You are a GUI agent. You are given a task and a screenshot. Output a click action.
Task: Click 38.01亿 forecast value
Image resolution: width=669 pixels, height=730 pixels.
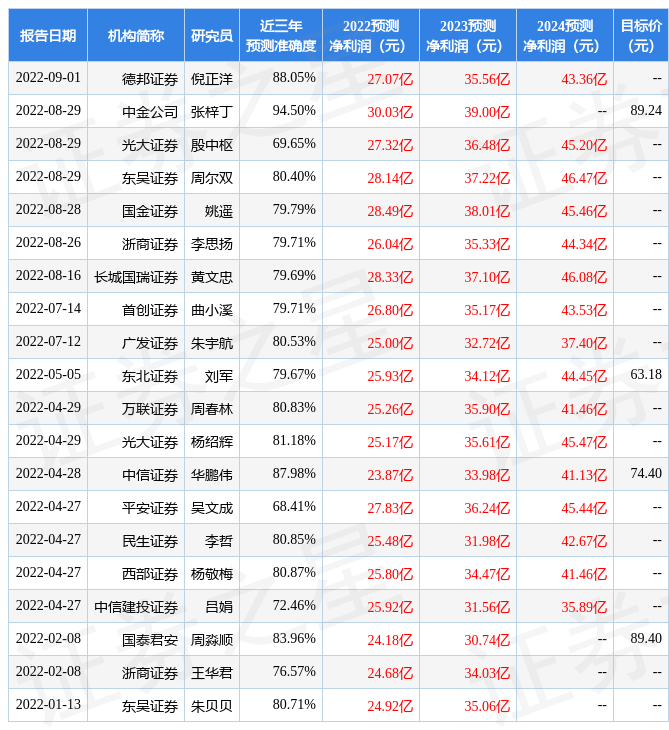coord(487,211)
